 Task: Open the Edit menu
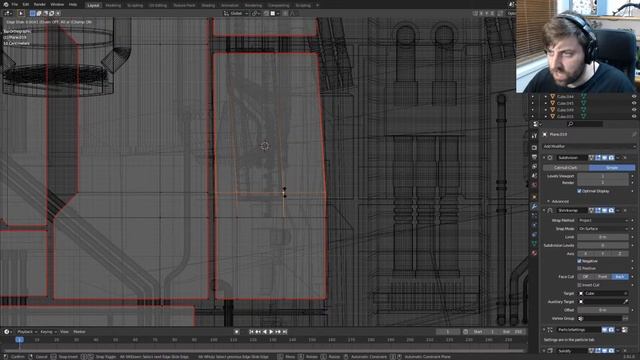[x=26, y=4]
